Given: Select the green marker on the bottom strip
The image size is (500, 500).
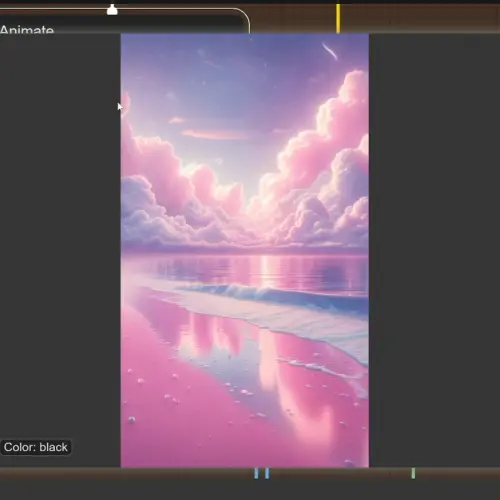Looking at the screenshot, I should click(413, 473).
